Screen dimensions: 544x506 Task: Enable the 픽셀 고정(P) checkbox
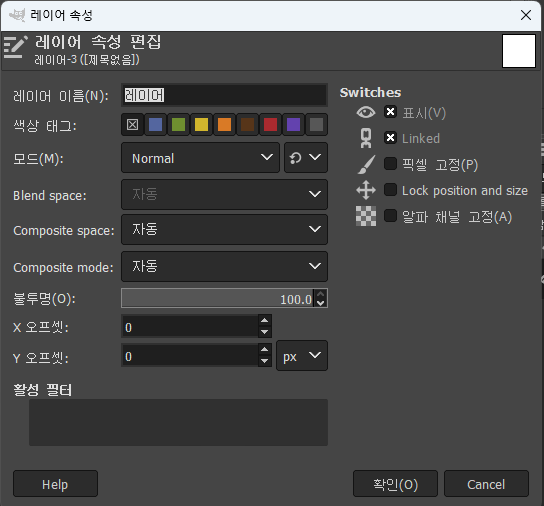tap(390, 163)
